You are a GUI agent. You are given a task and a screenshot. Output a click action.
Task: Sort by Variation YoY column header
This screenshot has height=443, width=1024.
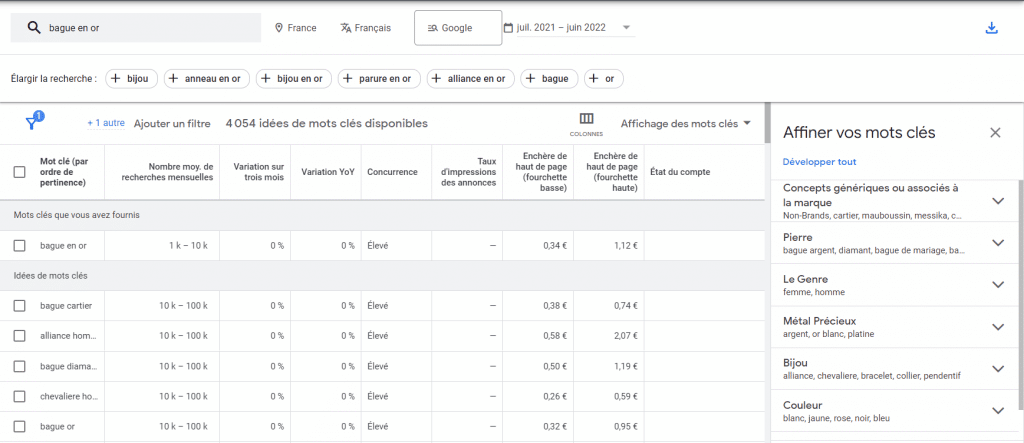[328, 172]
